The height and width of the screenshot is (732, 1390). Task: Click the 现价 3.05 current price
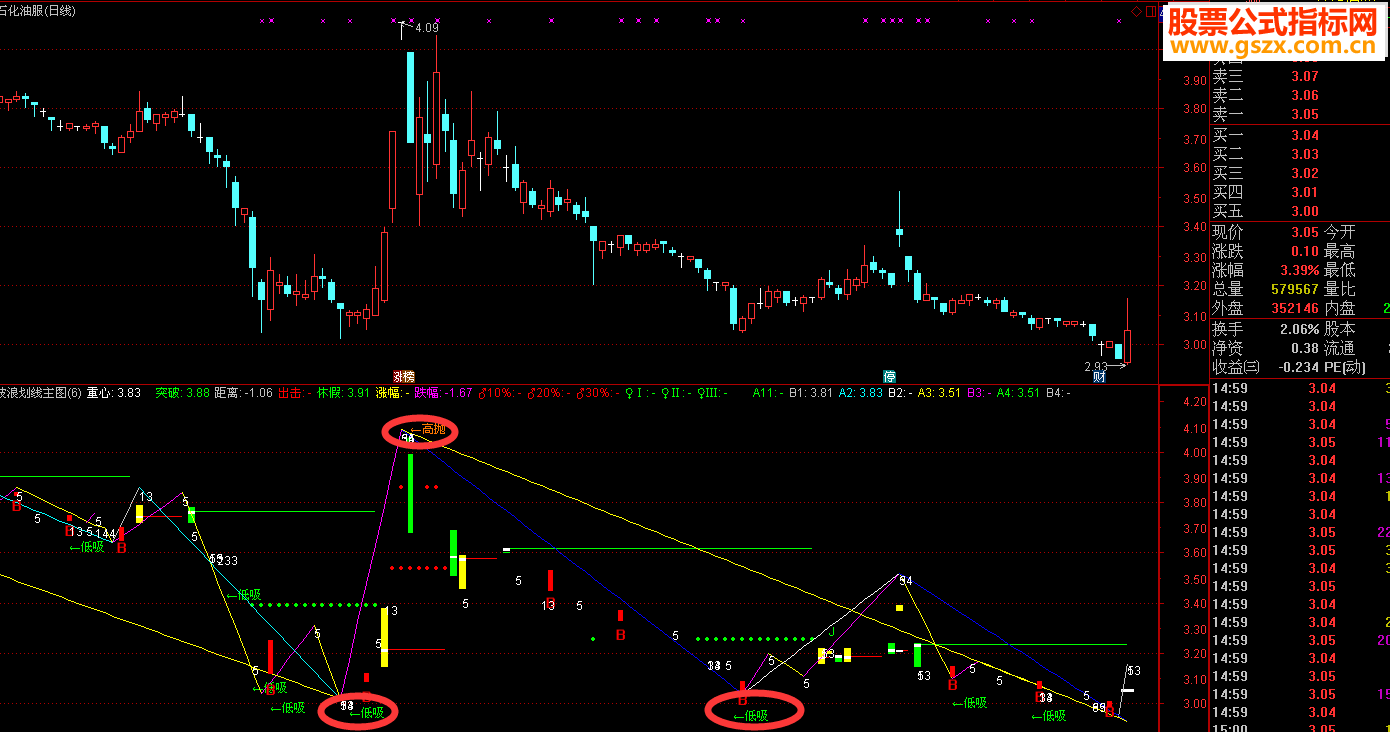[1304, 232]
